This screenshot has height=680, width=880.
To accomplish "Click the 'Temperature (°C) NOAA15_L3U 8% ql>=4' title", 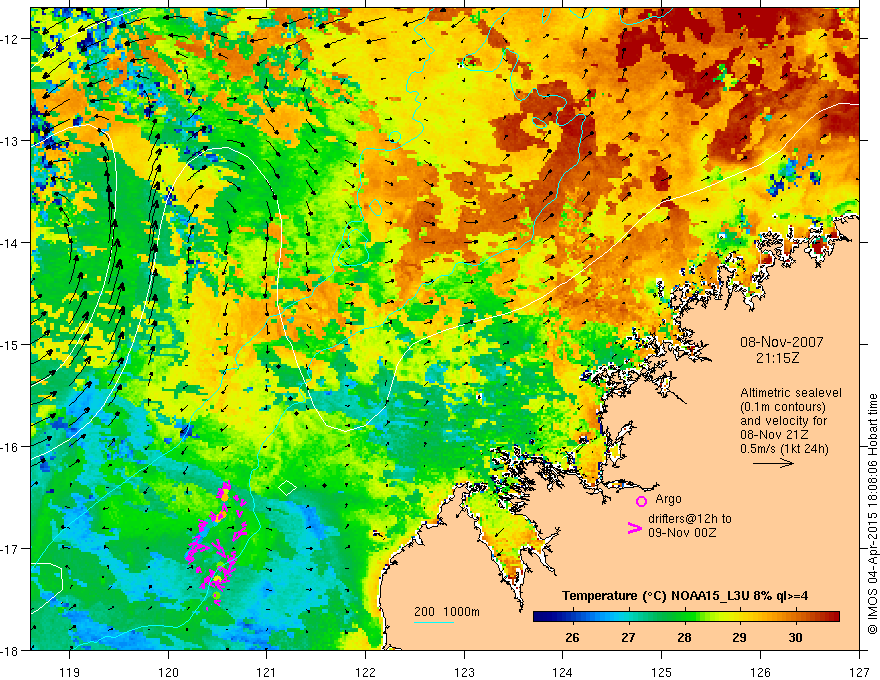I will coord(685,596).
